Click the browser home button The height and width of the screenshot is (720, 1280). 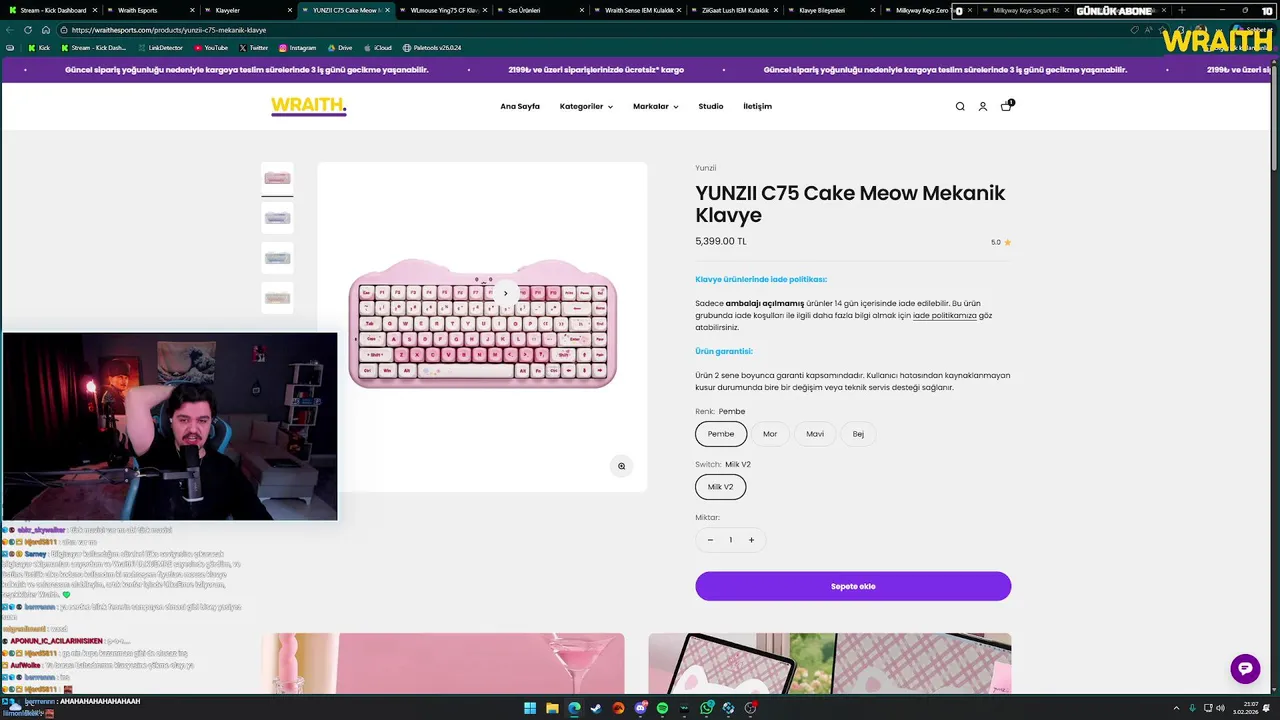point(46,30)
